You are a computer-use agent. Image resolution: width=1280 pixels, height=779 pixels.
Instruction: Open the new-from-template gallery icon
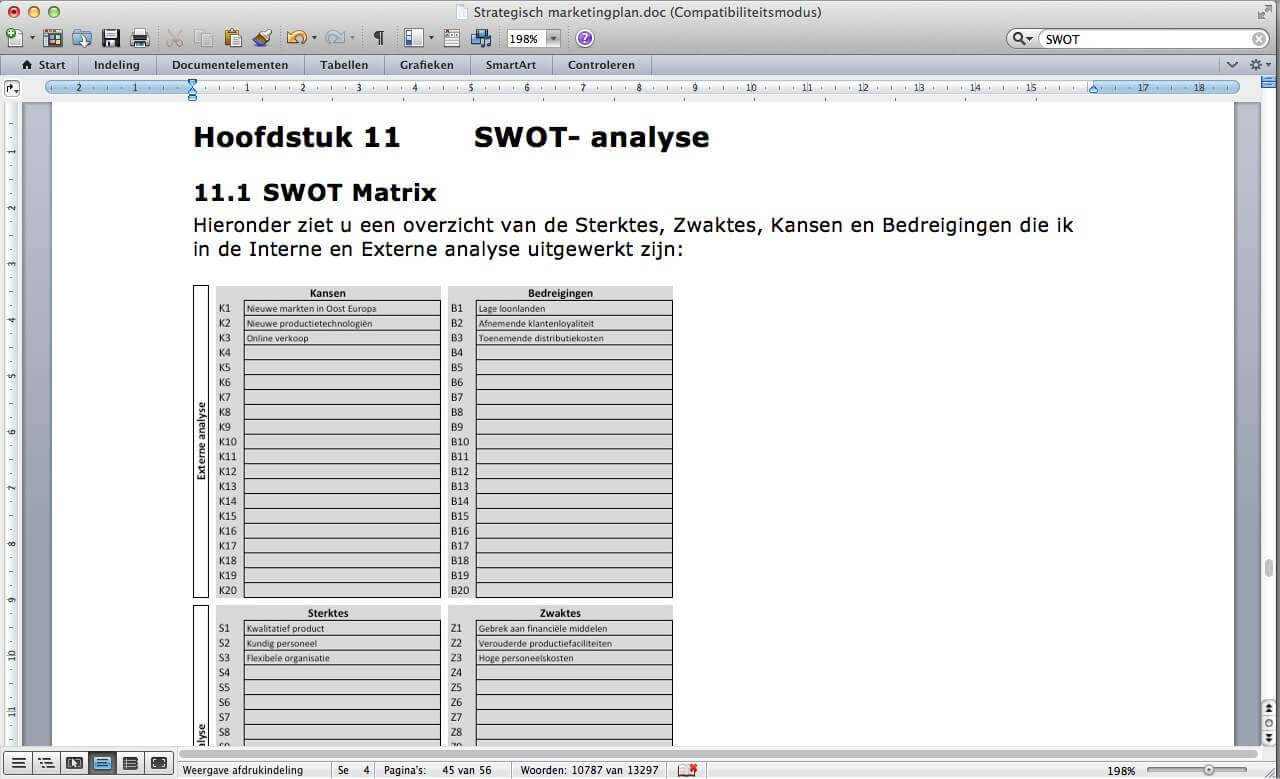(x=52, y=38)
